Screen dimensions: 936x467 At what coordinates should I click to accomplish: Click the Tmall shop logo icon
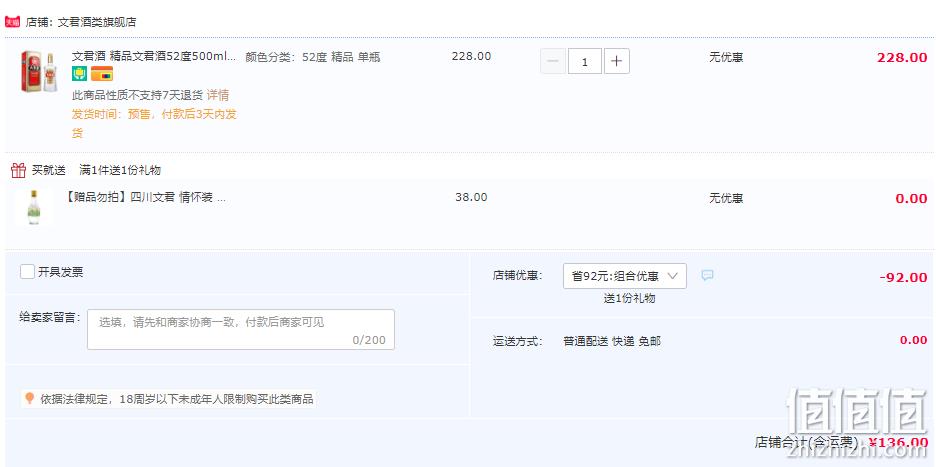pyautogui.click(x=12, y=22)
